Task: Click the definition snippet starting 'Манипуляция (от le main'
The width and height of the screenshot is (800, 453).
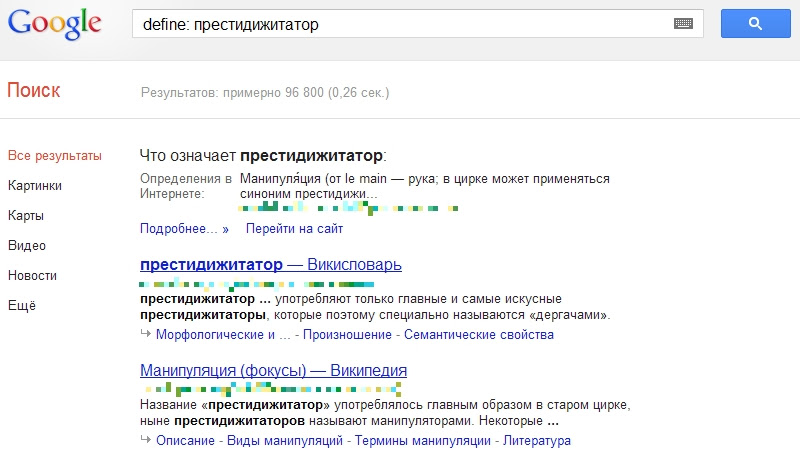Action: click(x=424, y=186)
